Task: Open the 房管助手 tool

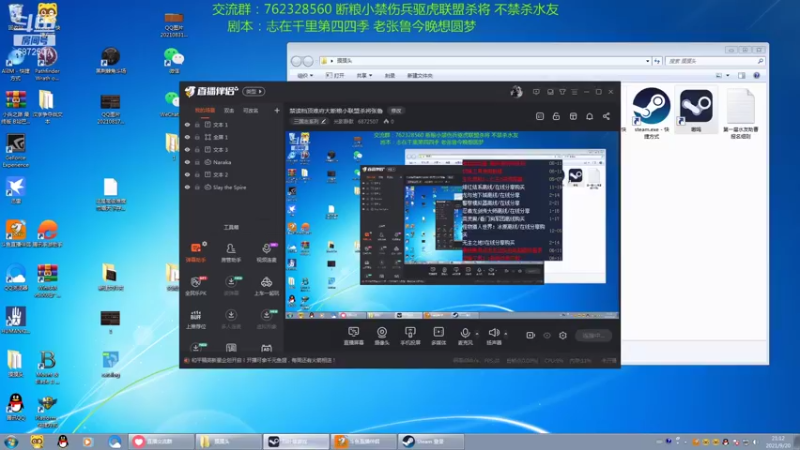Action: (x=231, y=252)
